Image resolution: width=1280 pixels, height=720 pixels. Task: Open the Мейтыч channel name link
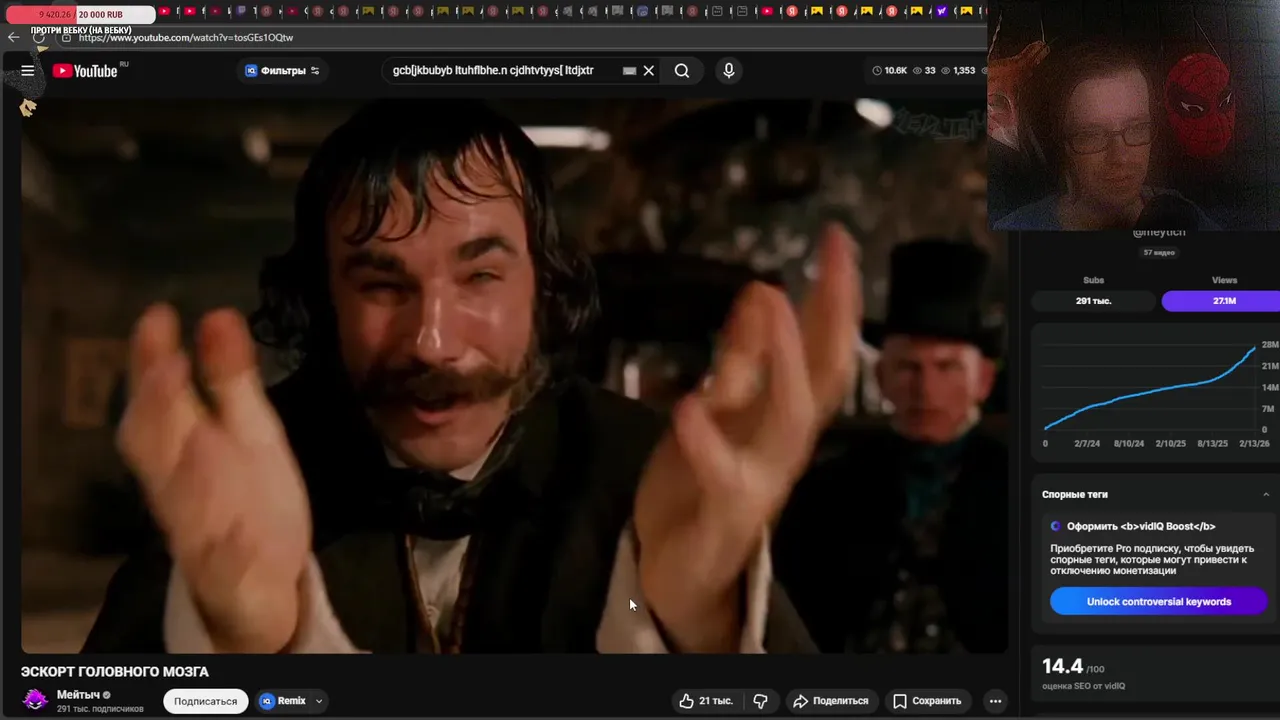click(78, 694)
